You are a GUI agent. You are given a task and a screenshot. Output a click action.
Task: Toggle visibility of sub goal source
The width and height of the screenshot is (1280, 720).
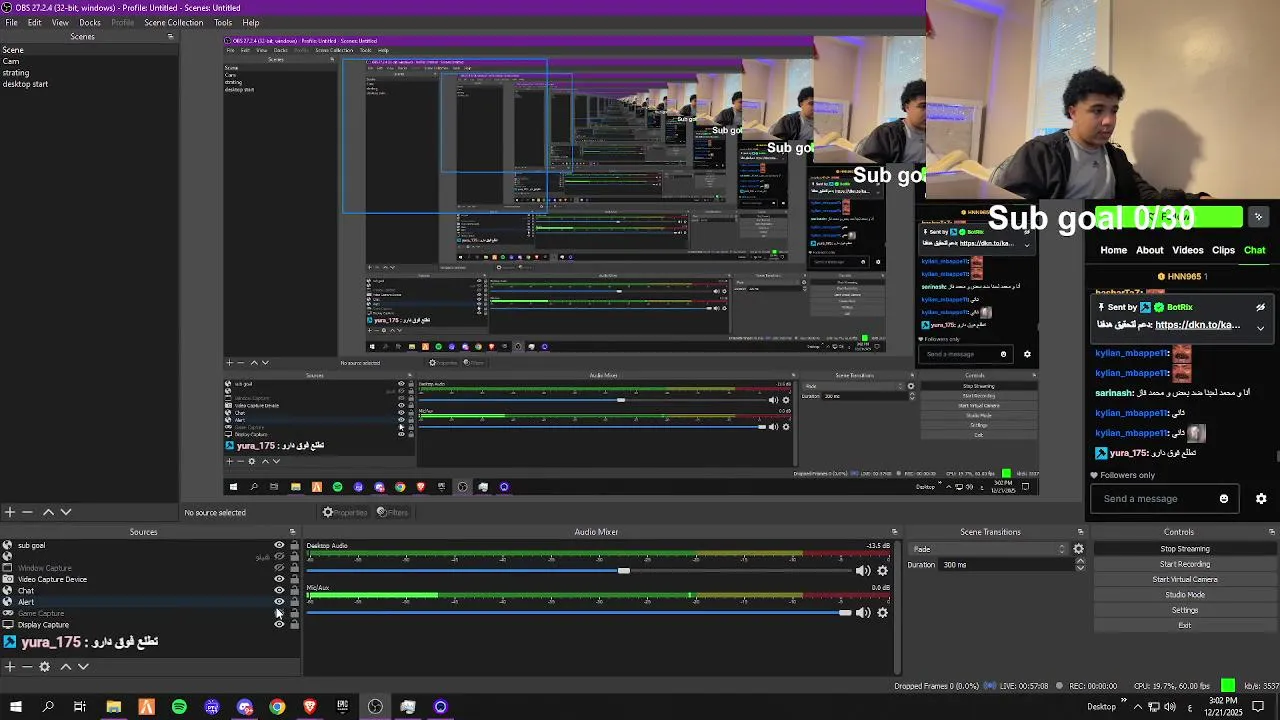[279, 546]
